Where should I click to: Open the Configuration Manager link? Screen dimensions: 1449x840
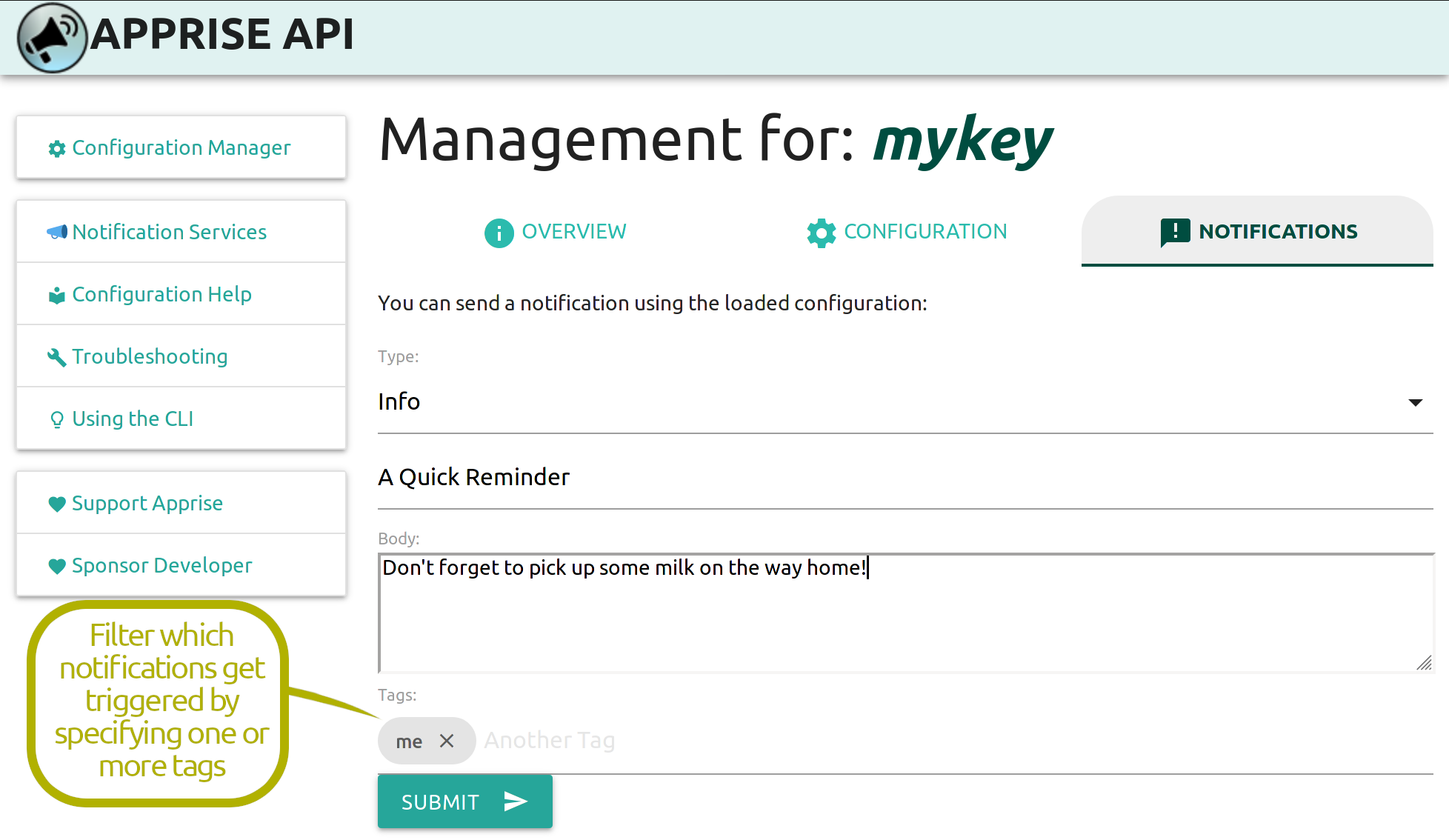click(x=181, y=147)
